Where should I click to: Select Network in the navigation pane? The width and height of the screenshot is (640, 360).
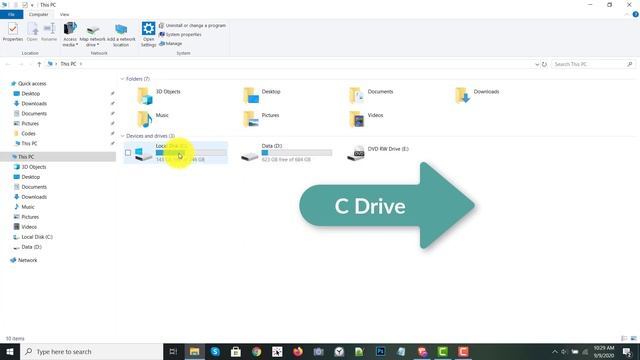[27, 260]
